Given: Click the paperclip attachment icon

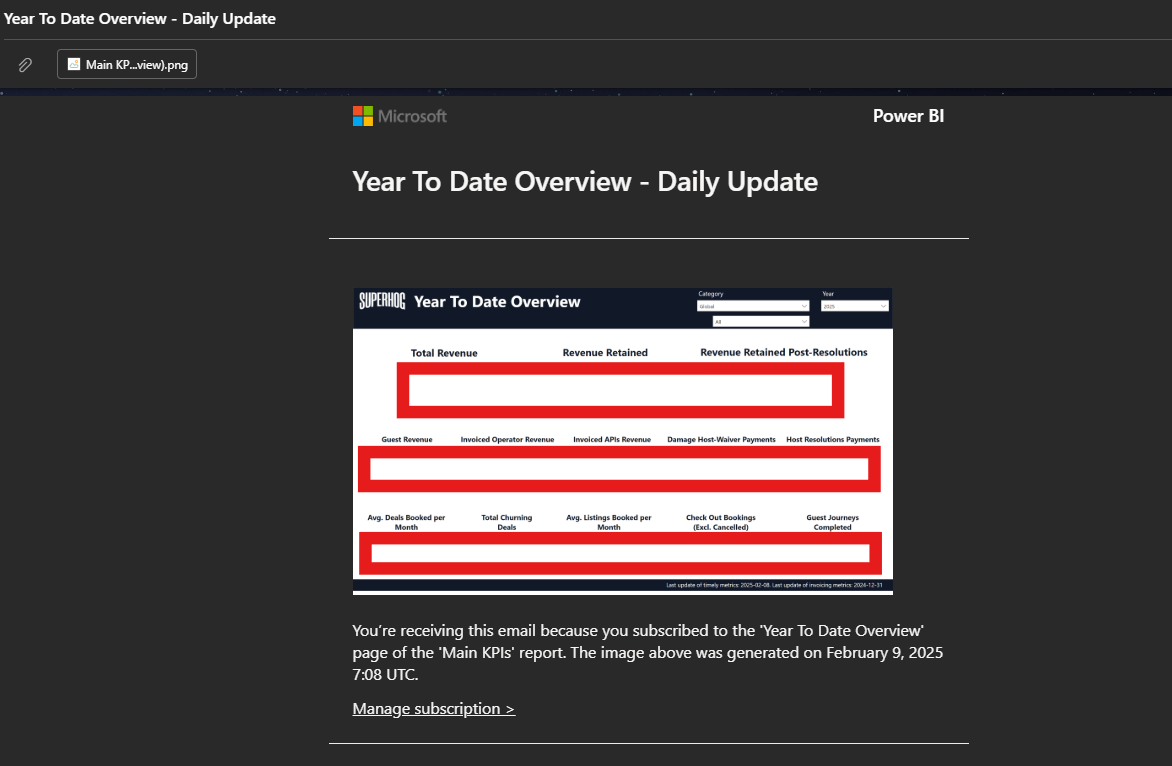Looking at the screenshot, I should (x=25, y=65).
